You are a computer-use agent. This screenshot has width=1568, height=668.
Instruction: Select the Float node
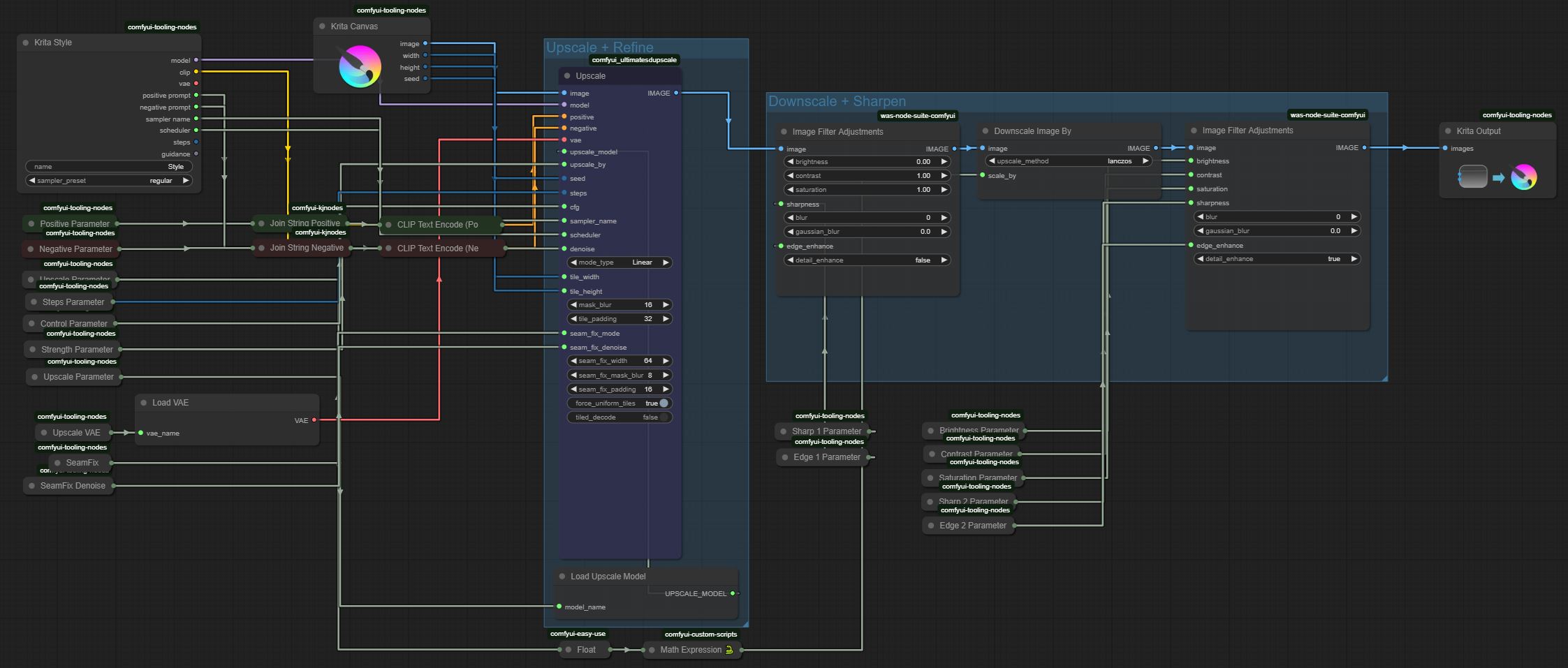tap(586, 650)
